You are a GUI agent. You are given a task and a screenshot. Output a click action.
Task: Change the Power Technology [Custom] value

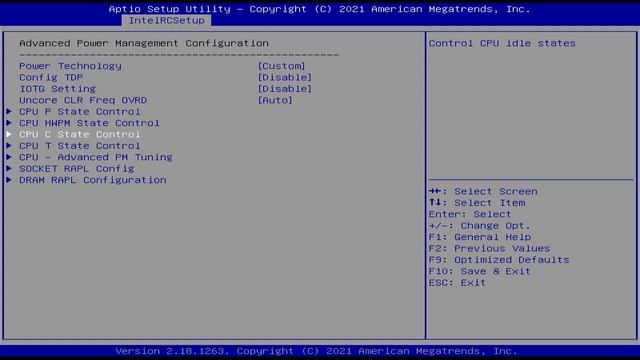[x=281, y=66]
